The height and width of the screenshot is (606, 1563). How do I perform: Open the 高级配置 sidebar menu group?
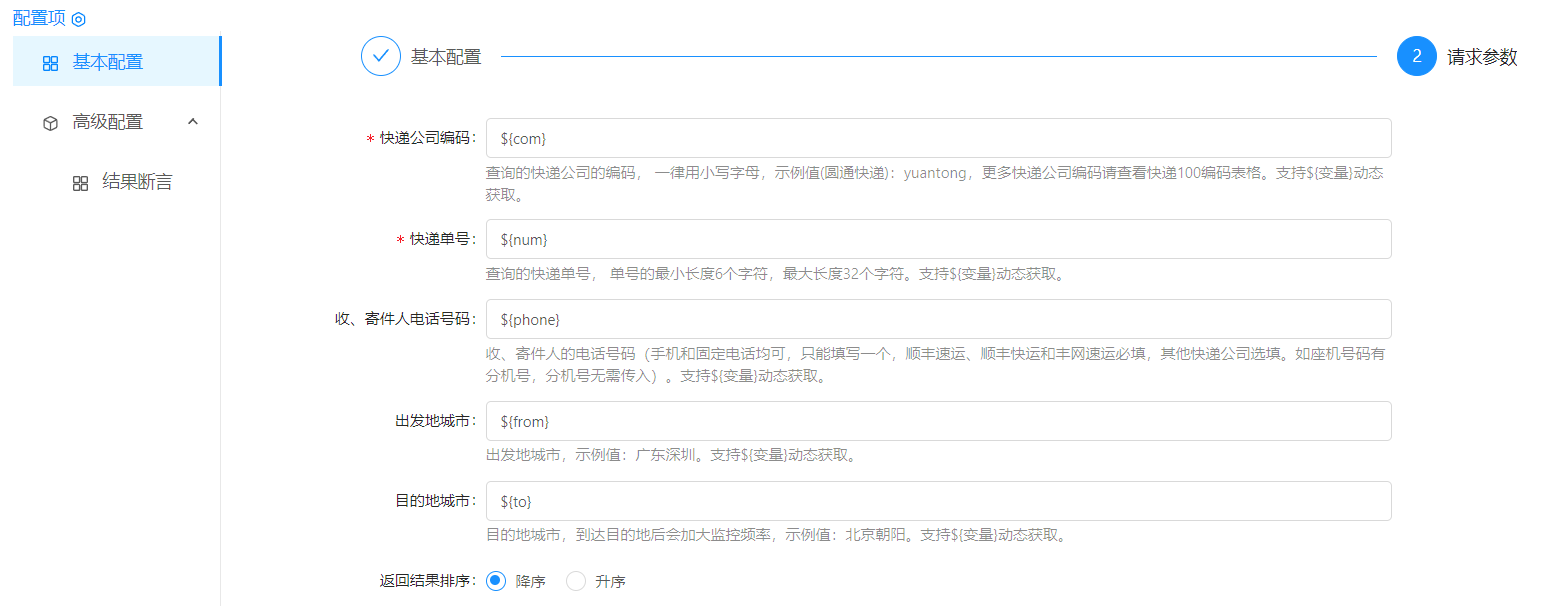click(x=108, y=122)
